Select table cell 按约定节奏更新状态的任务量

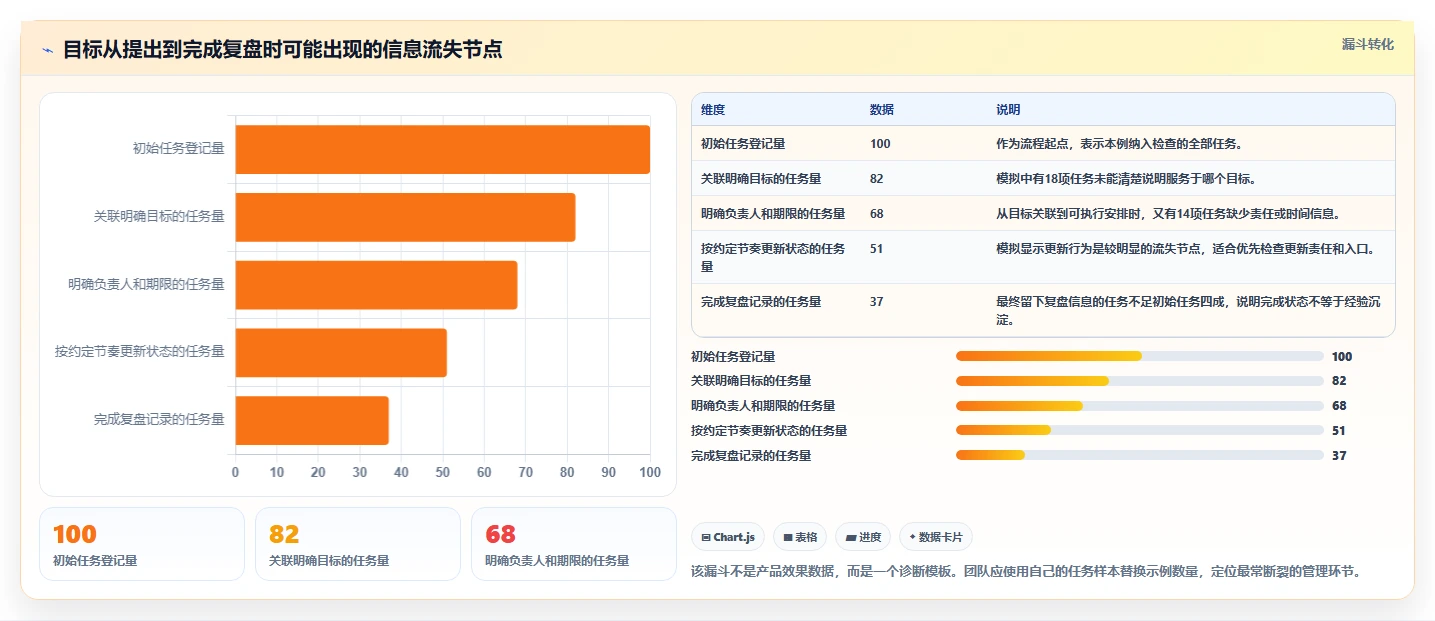773,258
